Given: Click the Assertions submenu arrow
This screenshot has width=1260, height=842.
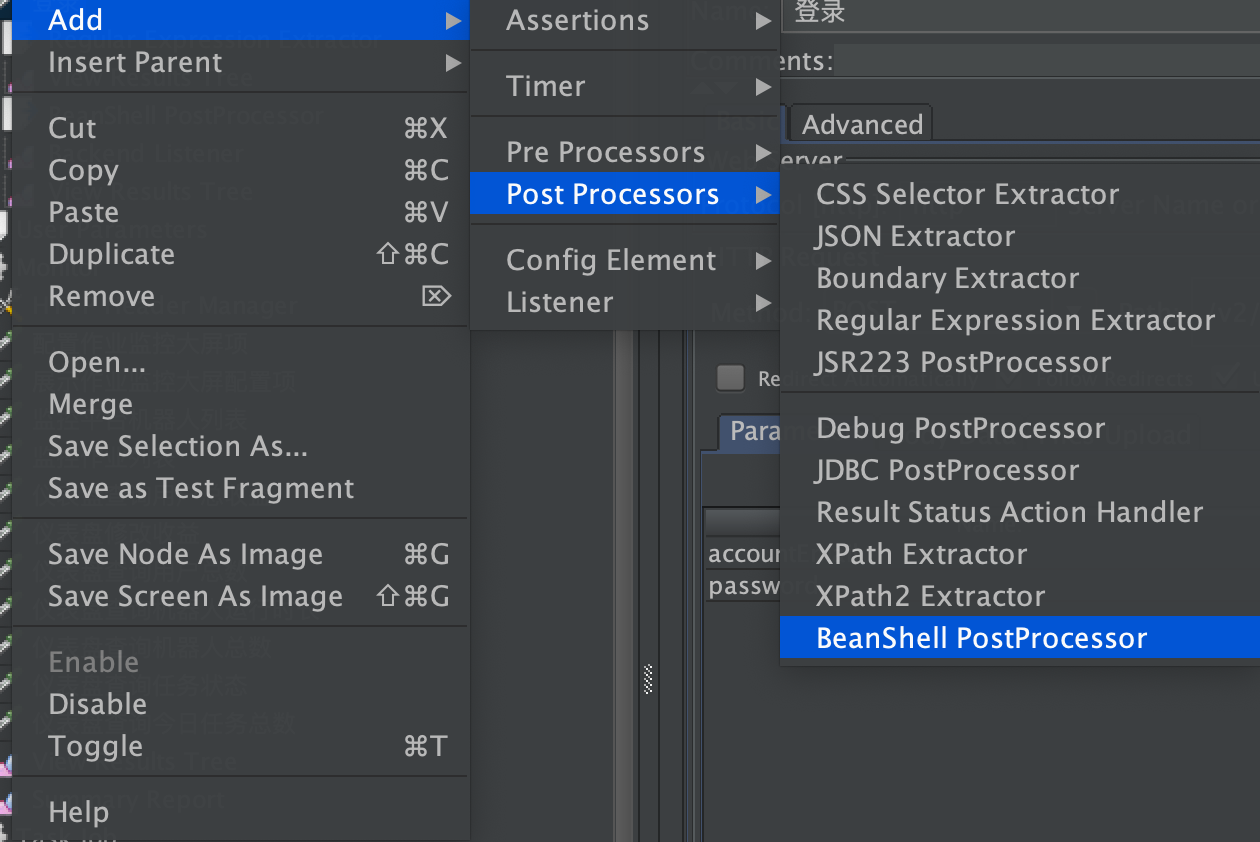Looking at the screenshot, I should (x=764, y=20).
